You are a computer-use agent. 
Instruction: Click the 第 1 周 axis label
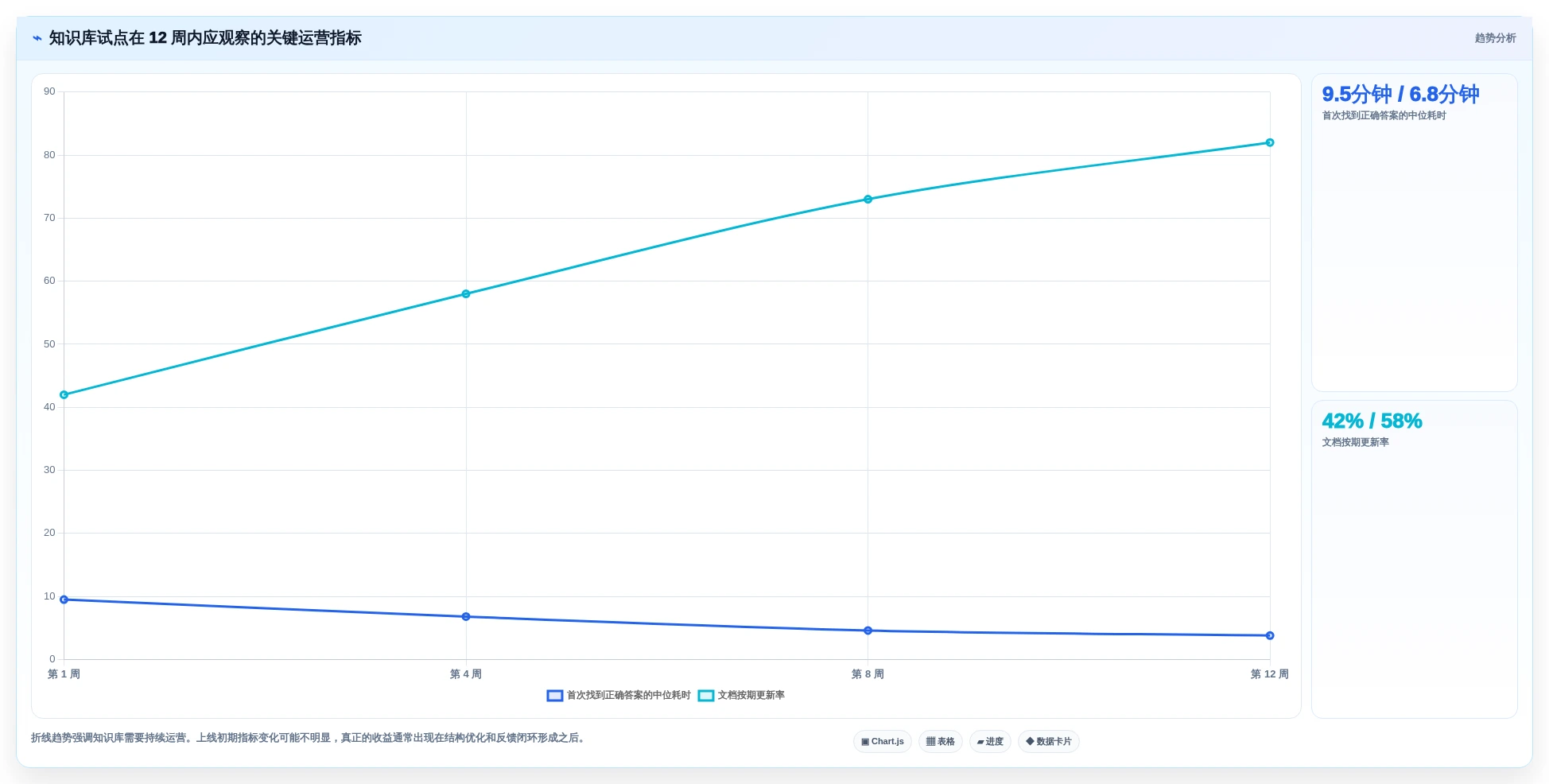coord(64,674)
